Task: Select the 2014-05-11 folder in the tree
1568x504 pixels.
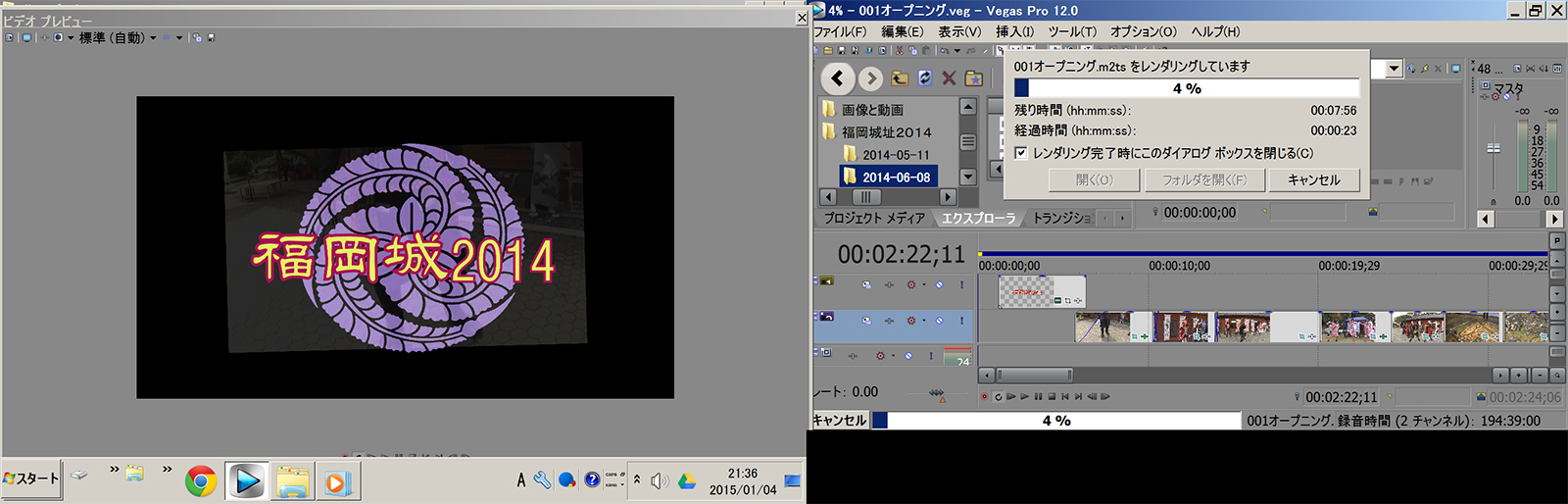Action: (x=895, y=155)
